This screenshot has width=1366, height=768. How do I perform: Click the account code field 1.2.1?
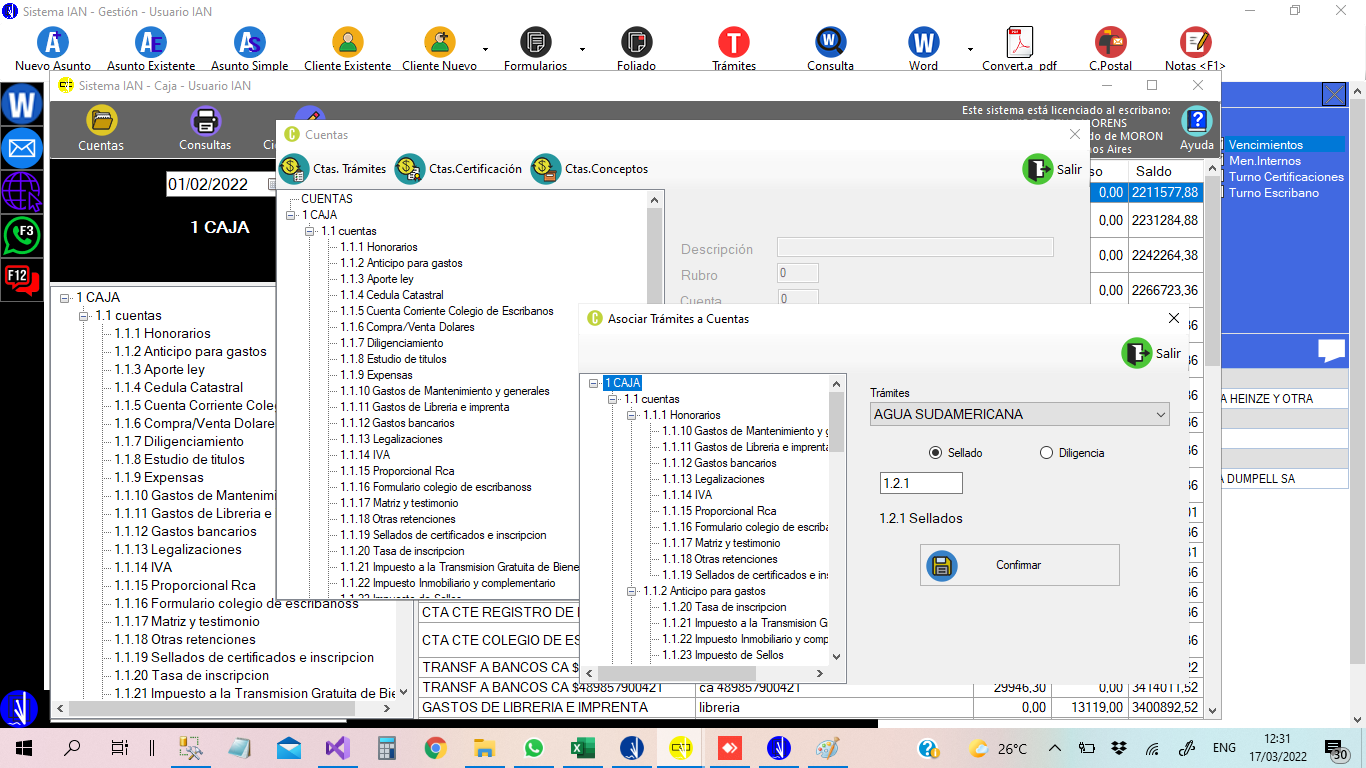pos(920,484)
